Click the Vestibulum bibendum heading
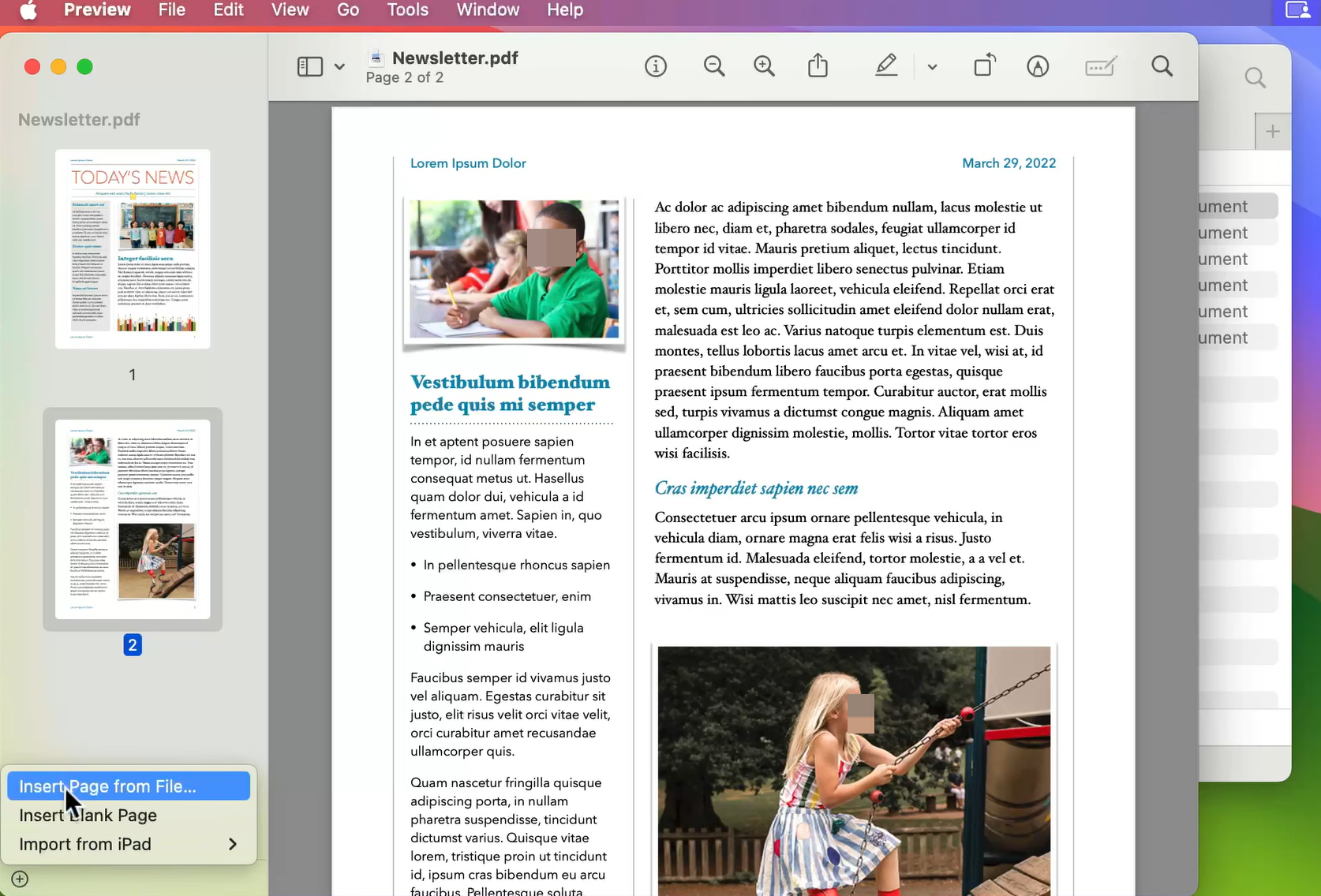1321x896 pixels. tap(511, 394)
